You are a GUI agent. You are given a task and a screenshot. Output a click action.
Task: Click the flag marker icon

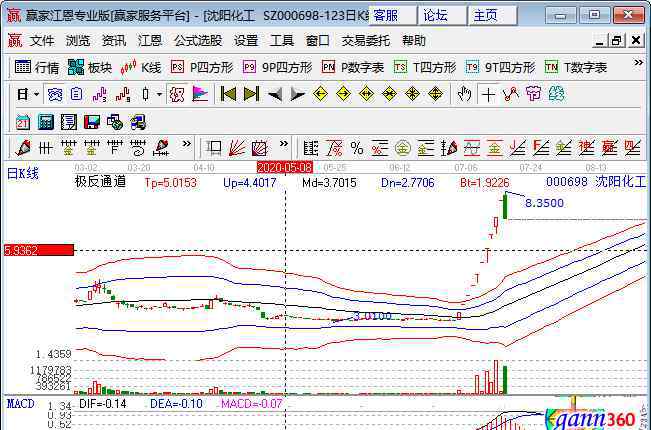click(200, 94)
